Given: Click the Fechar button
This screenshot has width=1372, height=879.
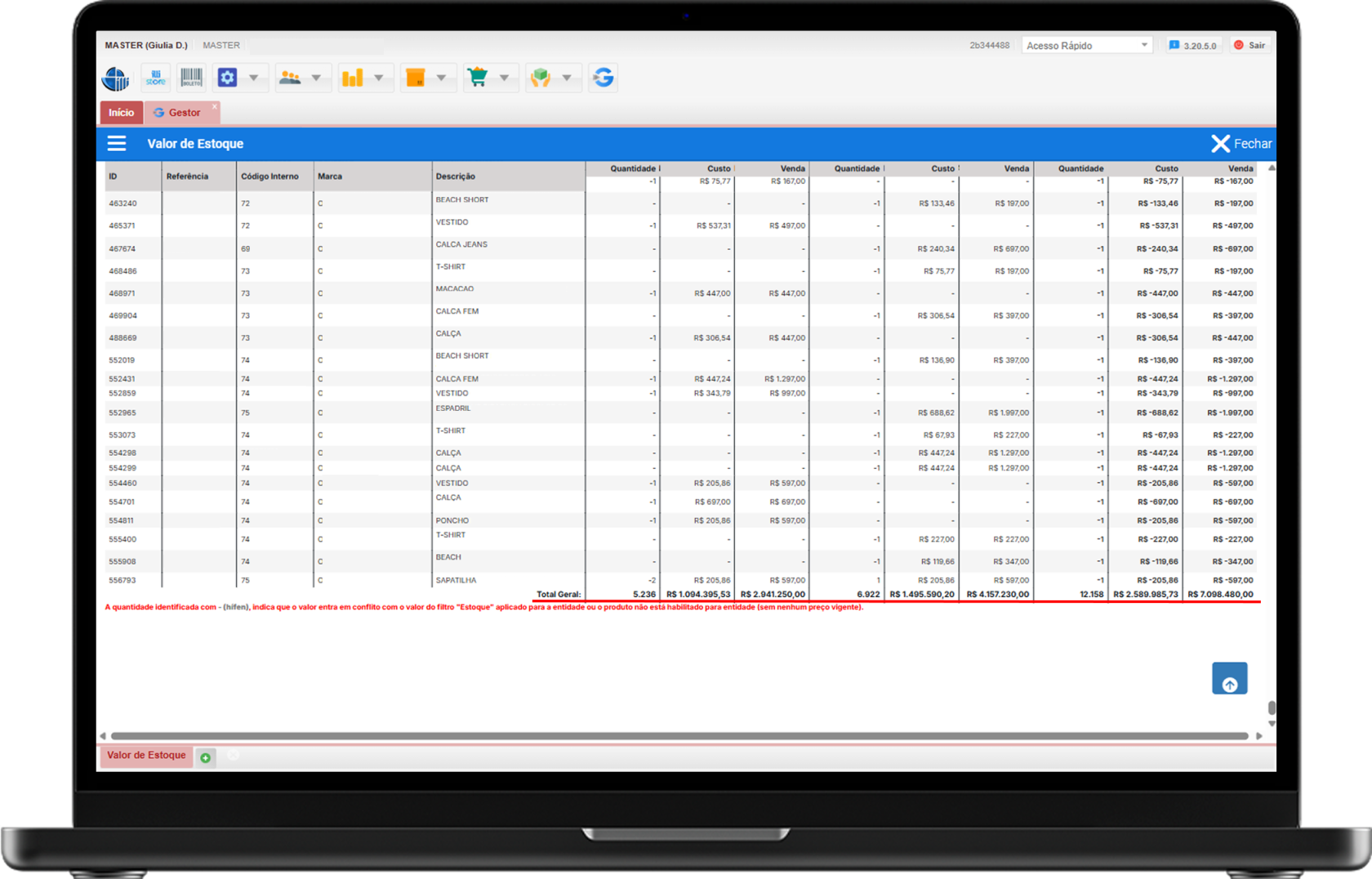Looking at the screenshot, I should [1241, 144].
